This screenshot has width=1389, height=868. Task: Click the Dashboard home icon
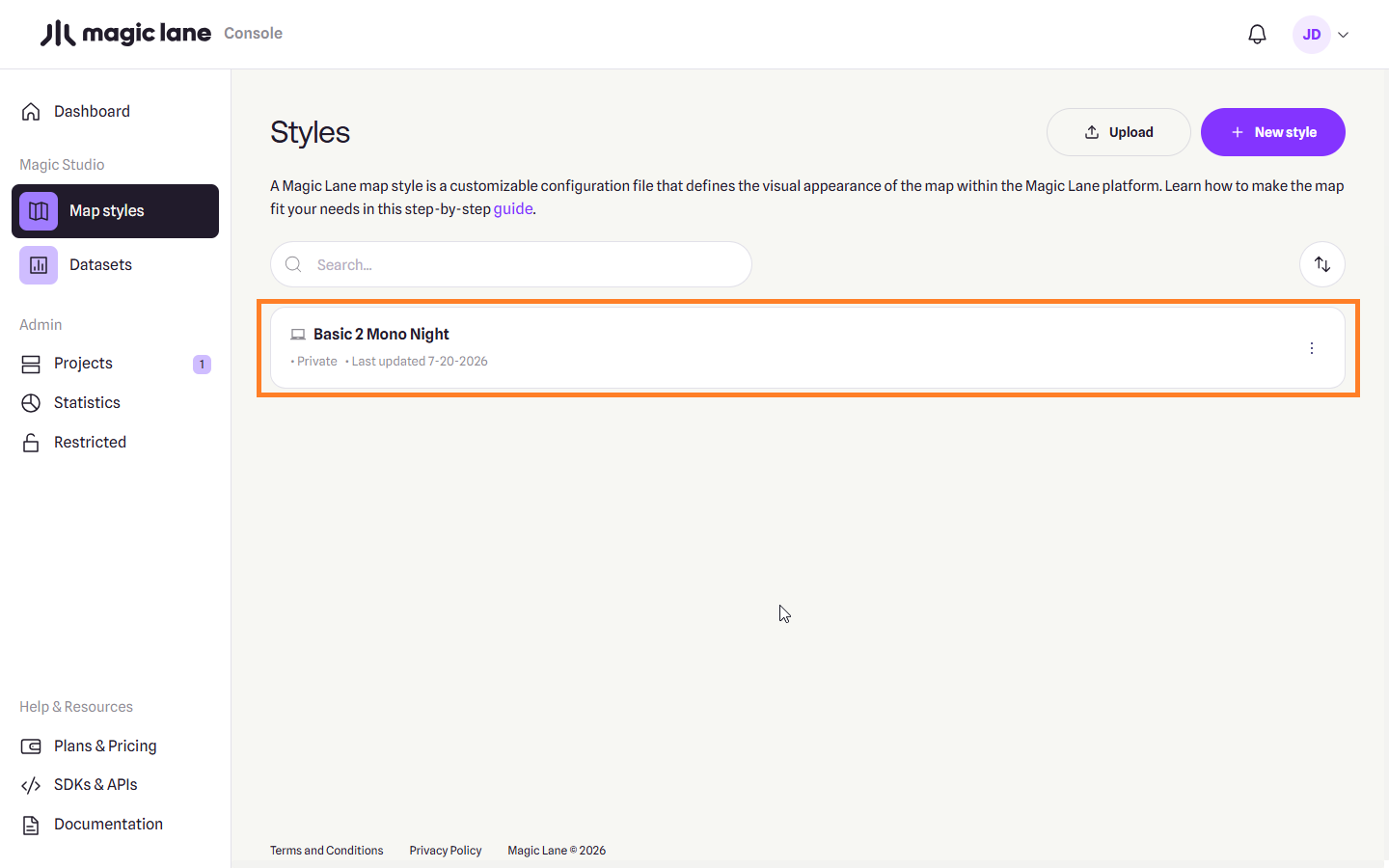[x=31, y=112]
